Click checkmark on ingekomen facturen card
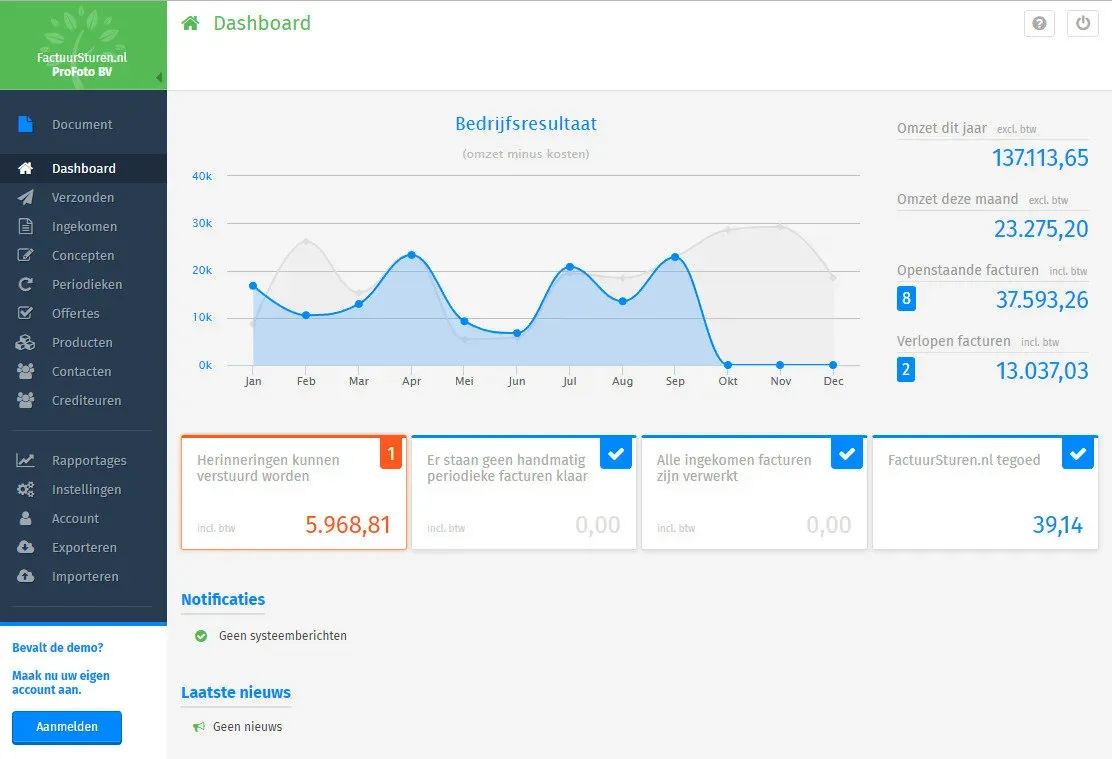 [x=846, y=454]
